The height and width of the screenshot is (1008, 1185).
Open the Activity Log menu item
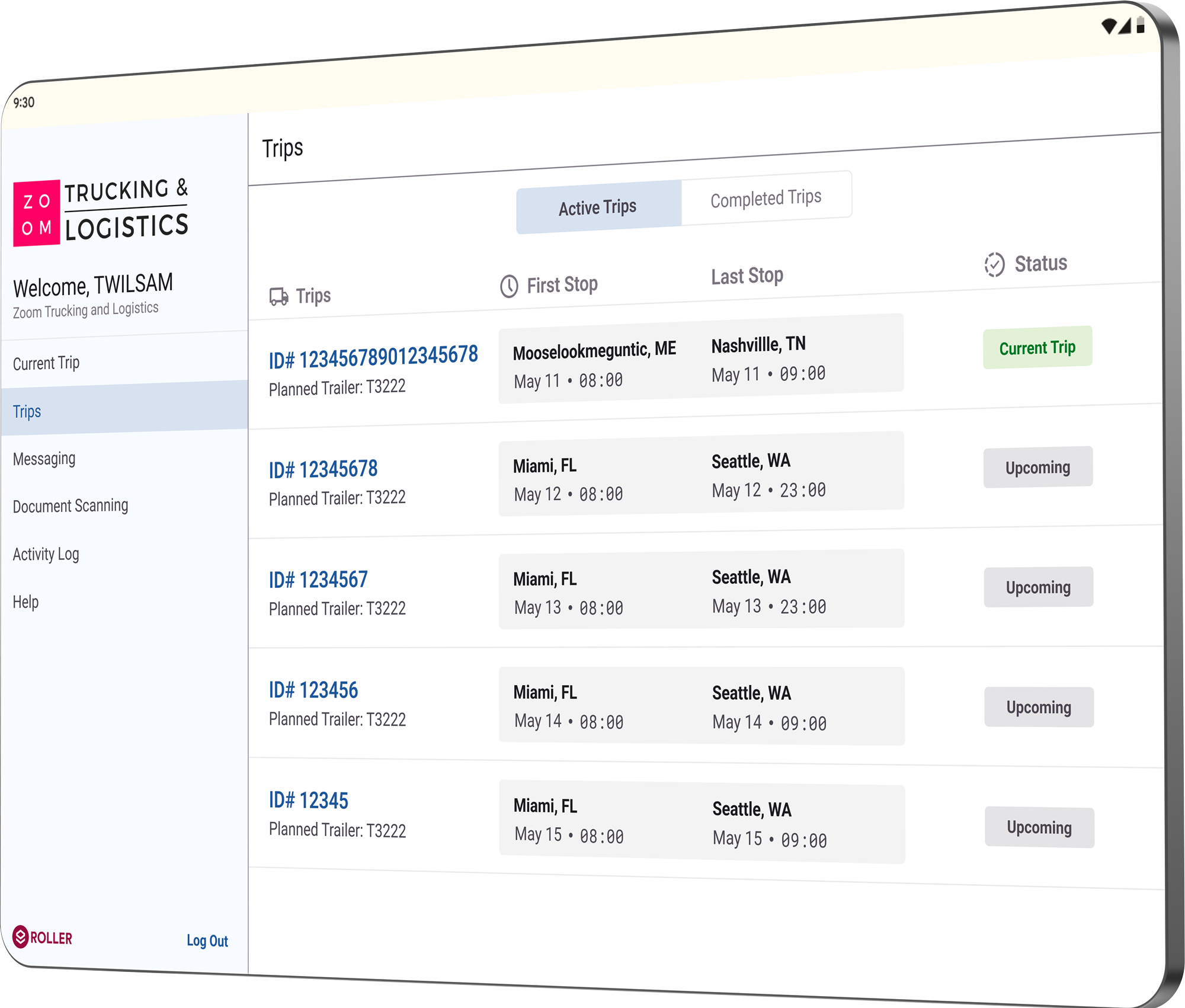46,554
